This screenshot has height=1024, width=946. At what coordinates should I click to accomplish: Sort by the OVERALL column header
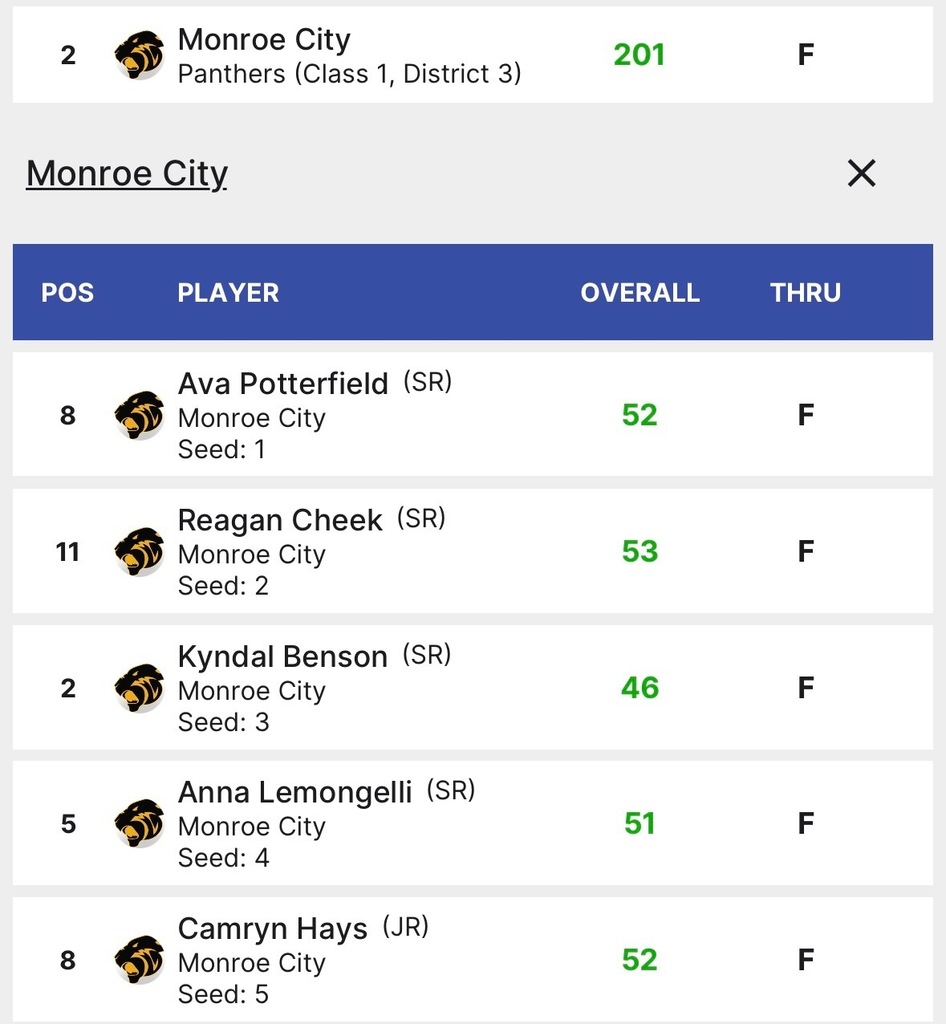point(640,293)
